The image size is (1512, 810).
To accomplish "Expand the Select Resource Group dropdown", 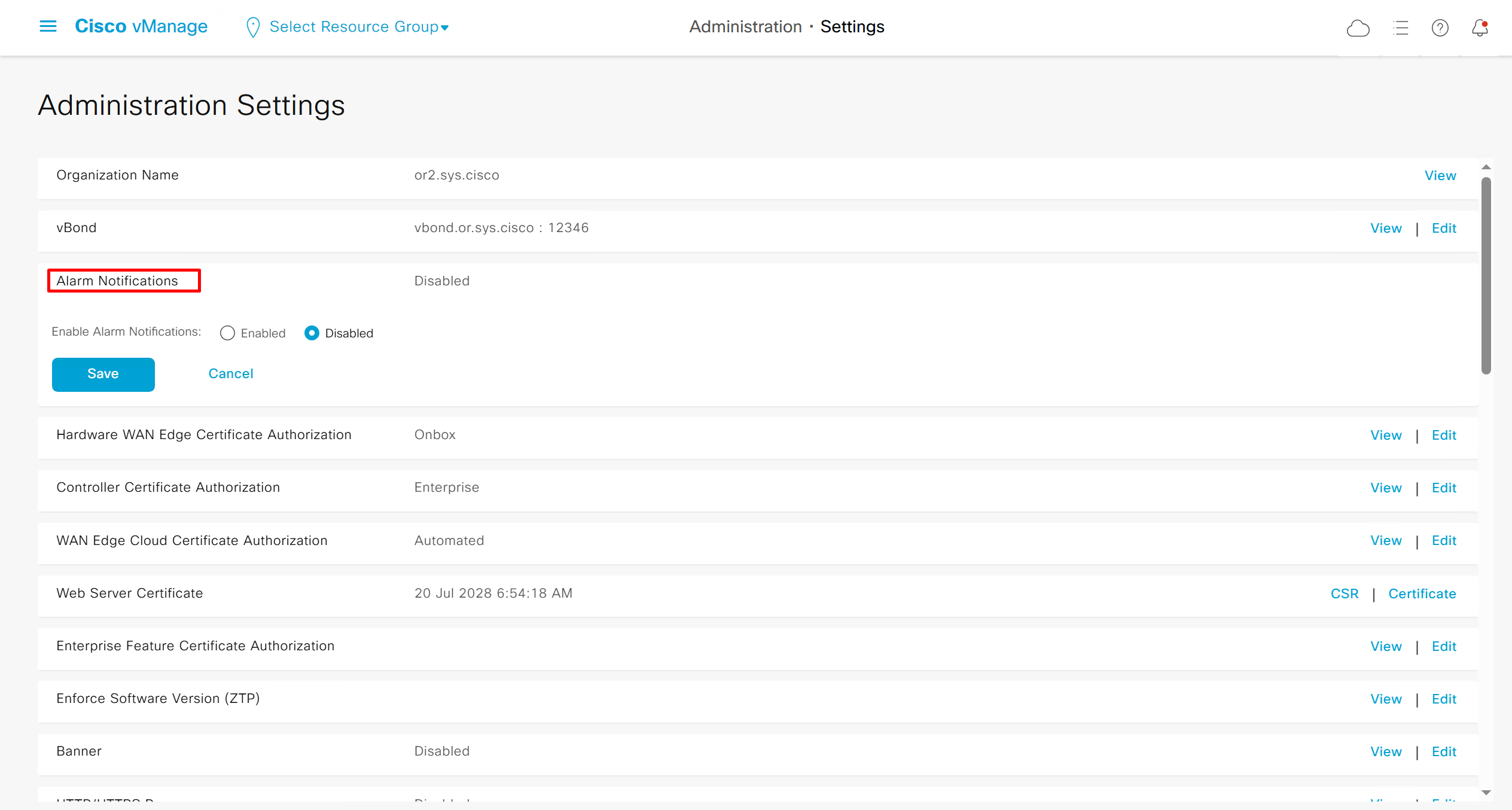I will (x=359, y=27).
